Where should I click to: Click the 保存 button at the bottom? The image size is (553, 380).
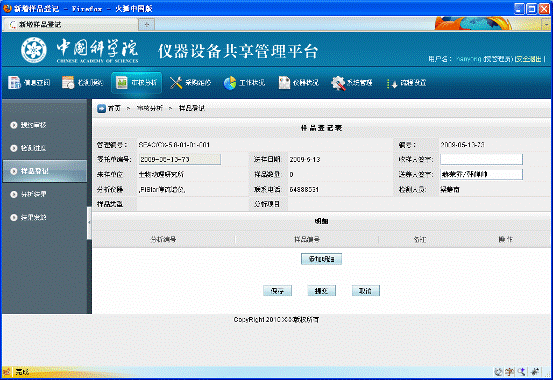(x=277, y=291)
